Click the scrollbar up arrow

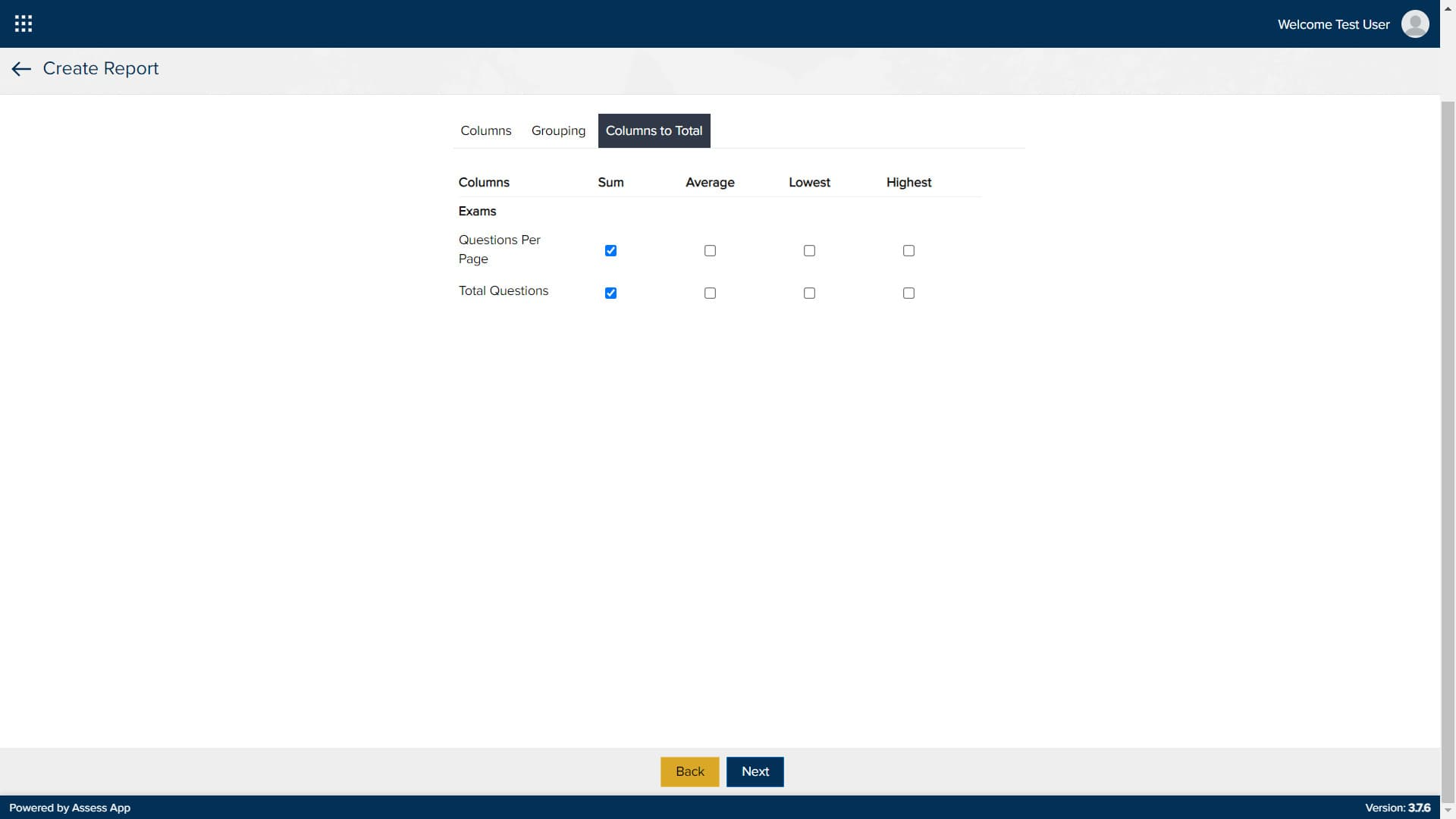[x=1448, y=8]
